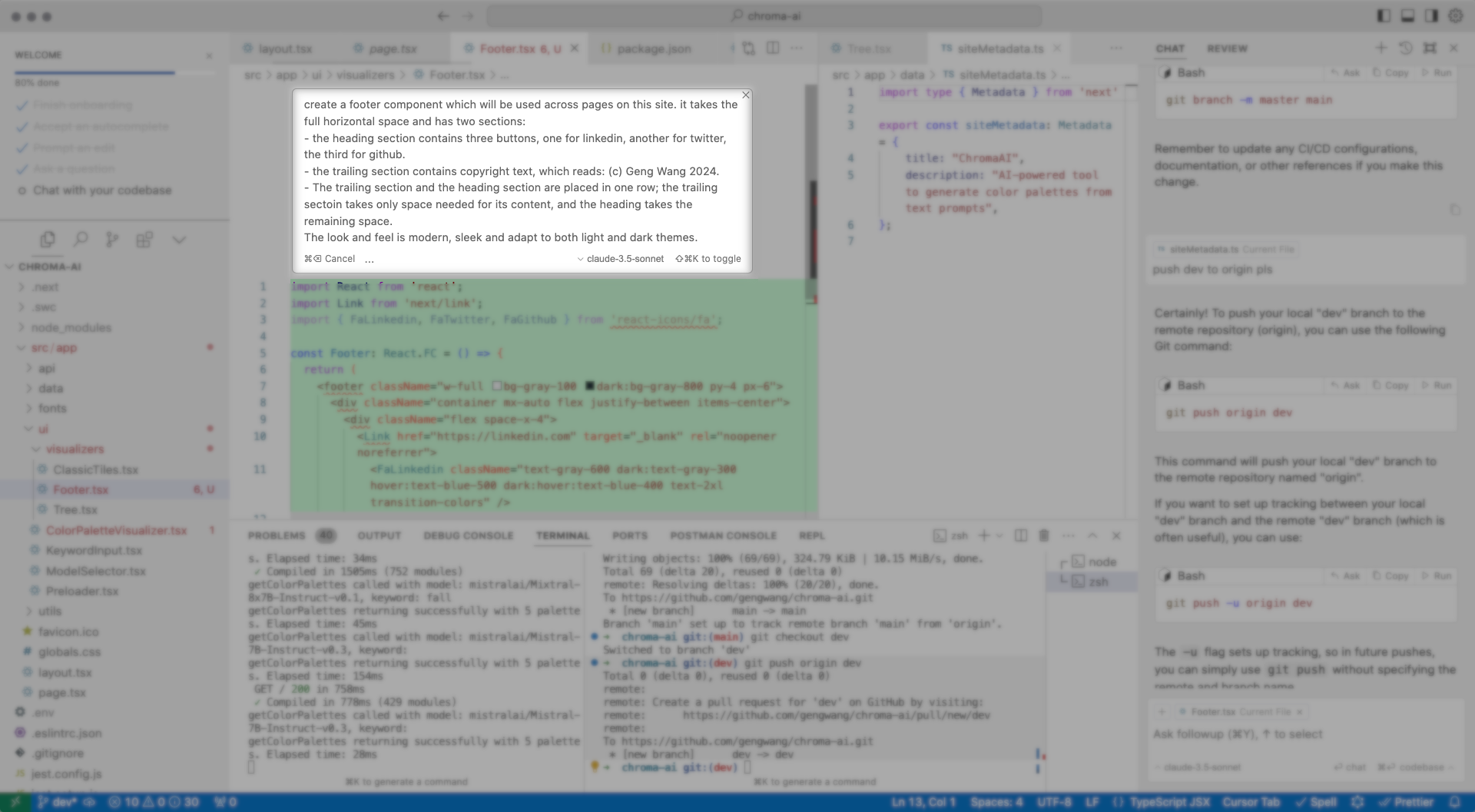This screenshot has height=812, width=1475.
Task: Open chat history clock icon
Action: (x=1405, y=48)
